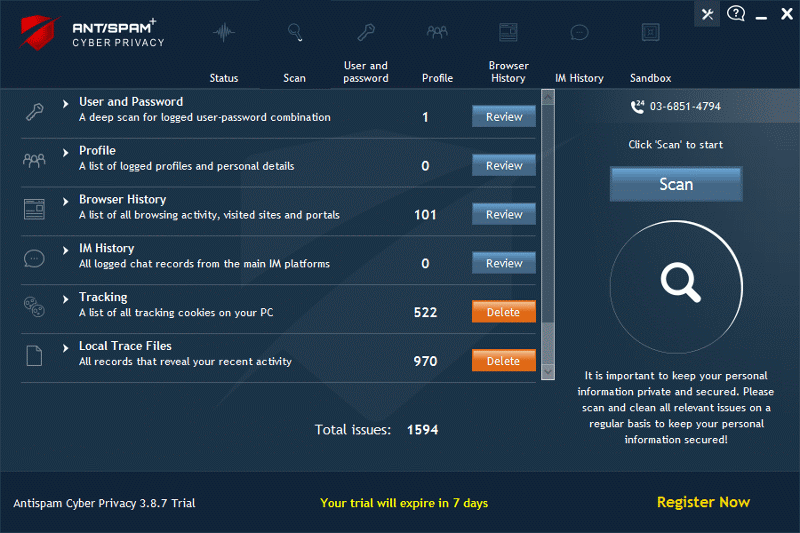Review IM History results
The height and width of the screenshot is (533, 800).
pyautogui.click(x=504, y=263)
